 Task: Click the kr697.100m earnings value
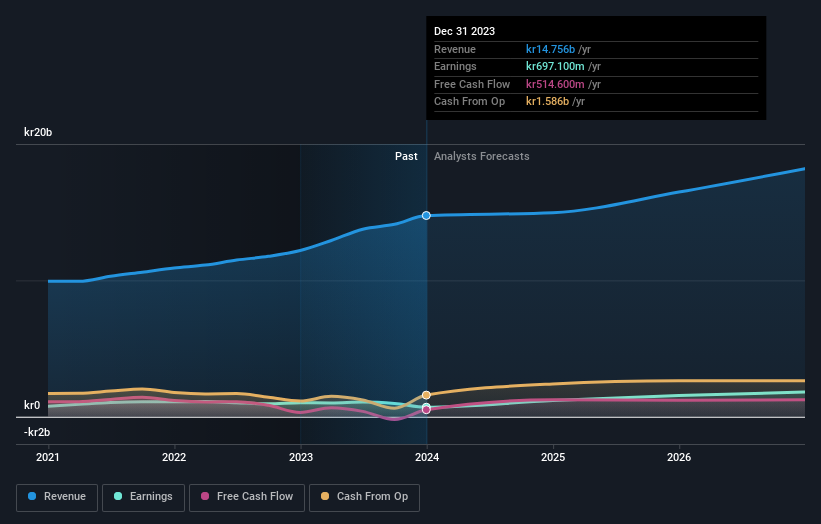[x=555, y=66]
